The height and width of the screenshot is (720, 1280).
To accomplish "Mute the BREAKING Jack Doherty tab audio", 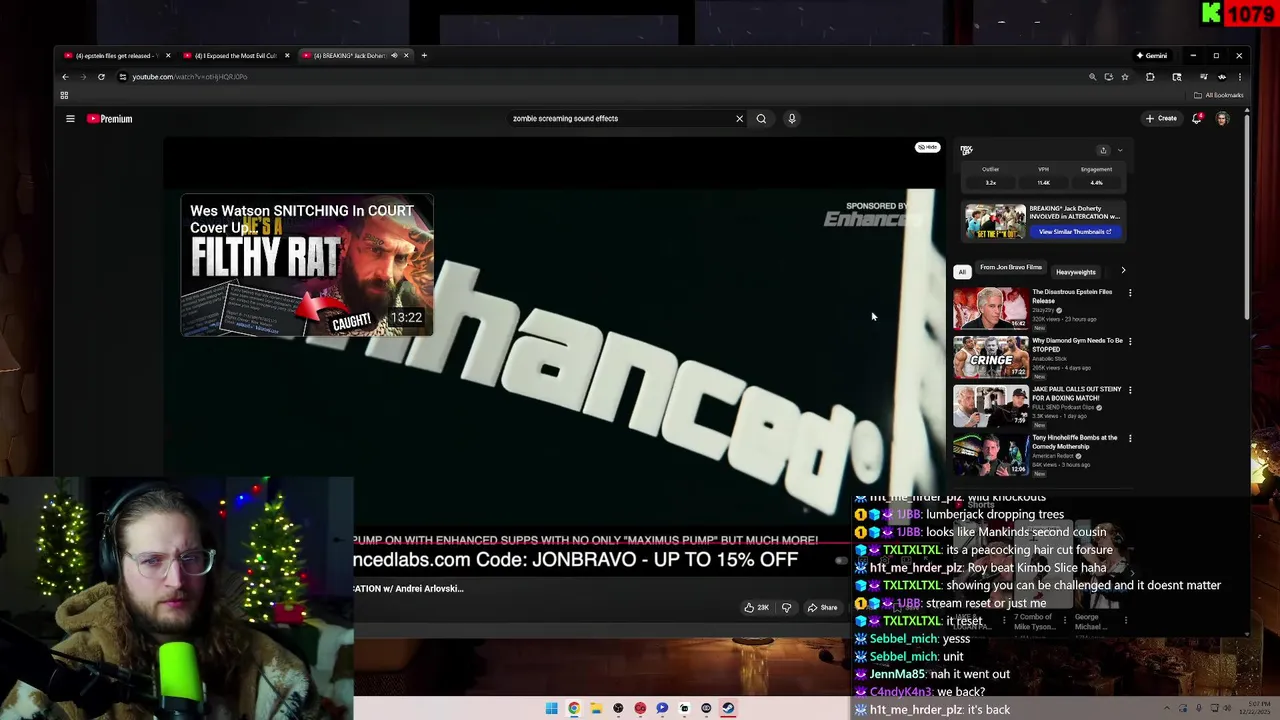I will click(394, 56).
